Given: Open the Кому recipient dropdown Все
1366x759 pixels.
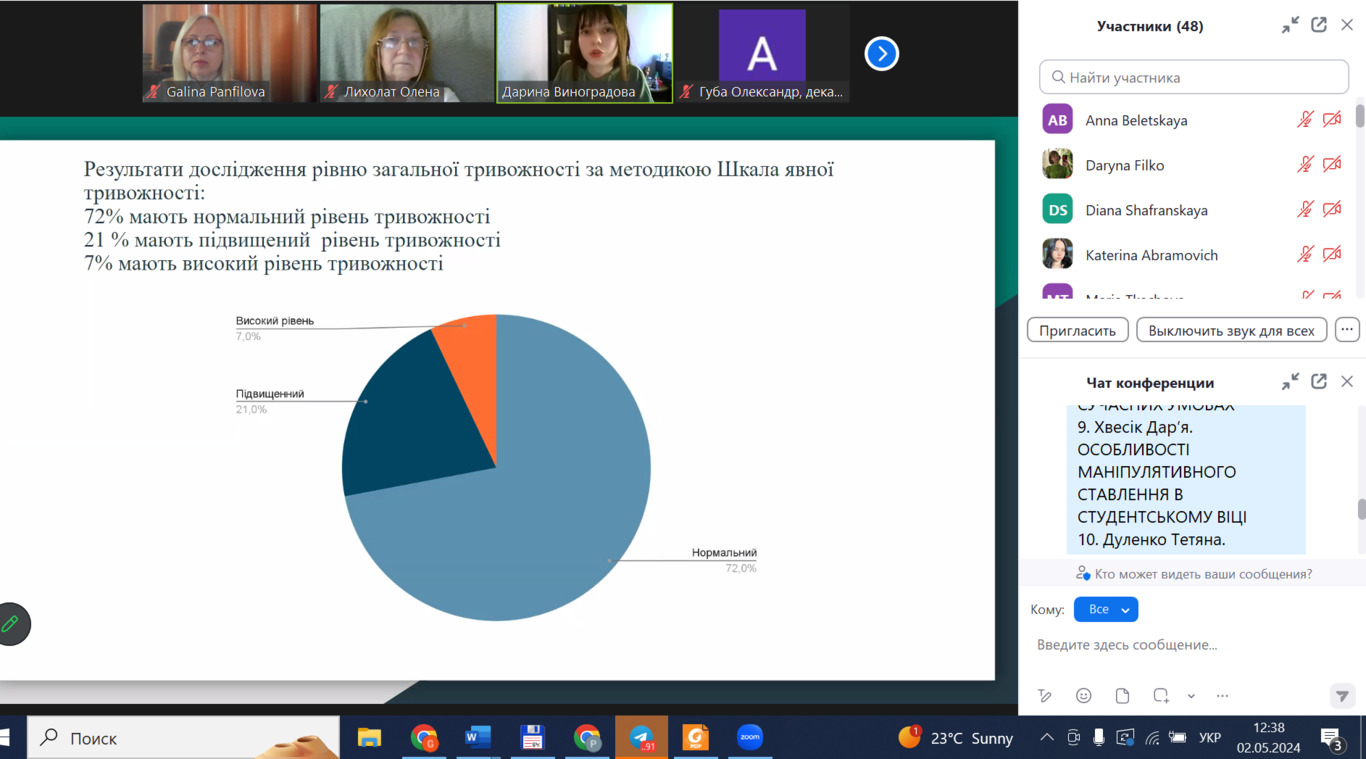Looking at the screenshot, I should (x=1106, y=609).
